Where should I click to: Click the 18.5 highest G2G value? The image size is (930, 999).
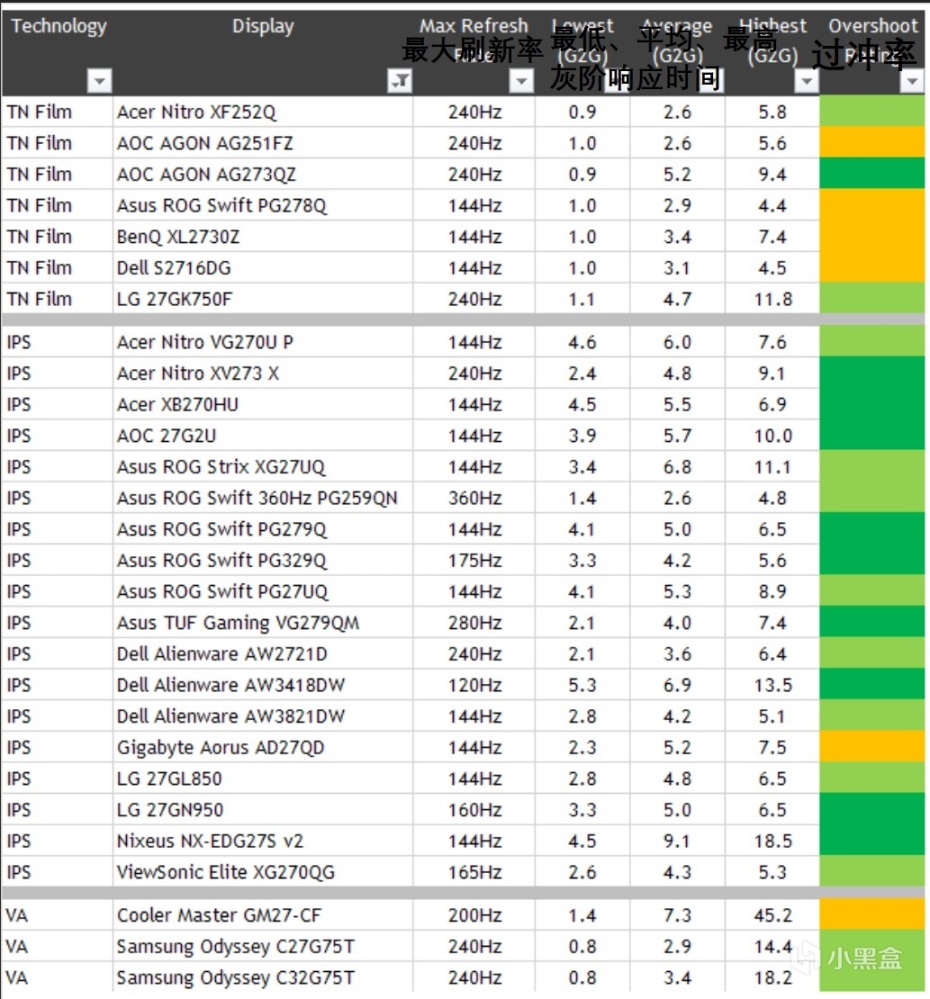773,842
